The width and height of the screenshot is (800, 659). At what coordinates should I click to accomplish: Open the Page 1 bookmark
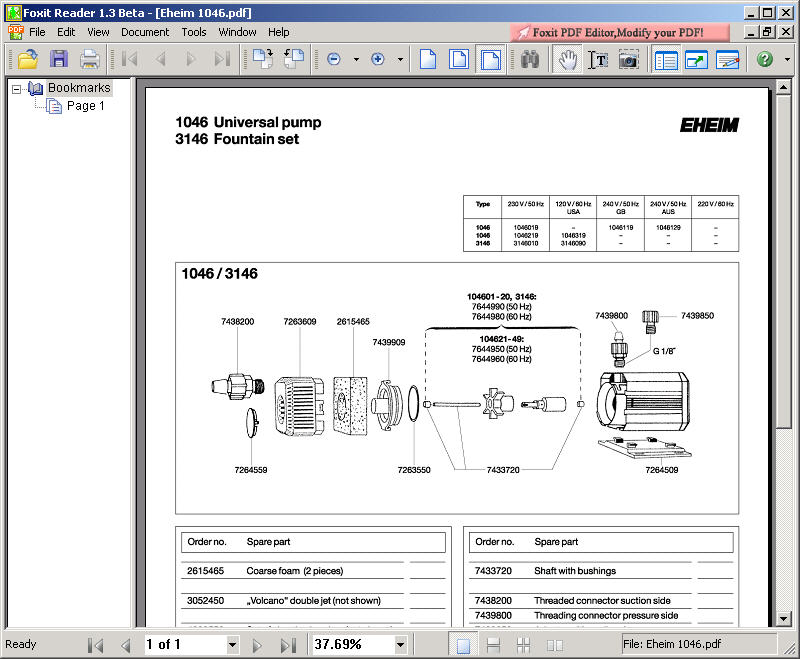pyautogui.click(x=86, y=106)
